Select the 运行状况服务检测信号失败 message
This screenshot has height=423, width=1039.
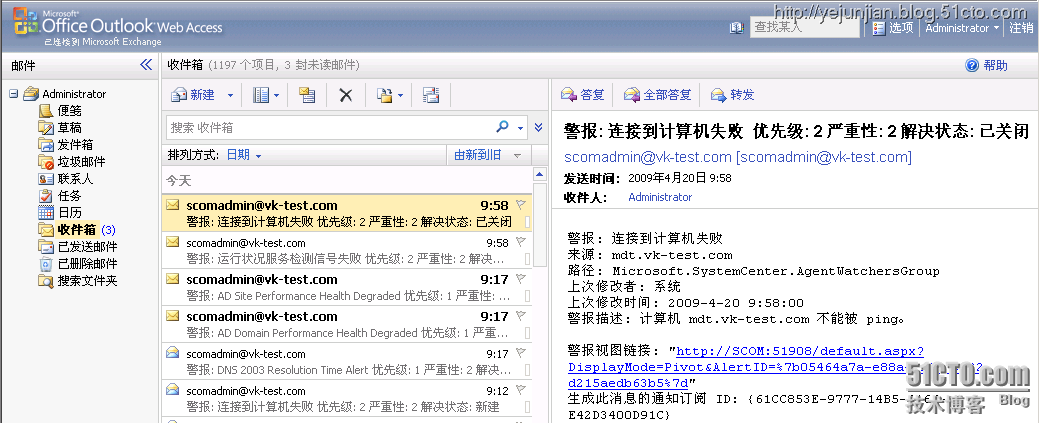tap(347, 250)
